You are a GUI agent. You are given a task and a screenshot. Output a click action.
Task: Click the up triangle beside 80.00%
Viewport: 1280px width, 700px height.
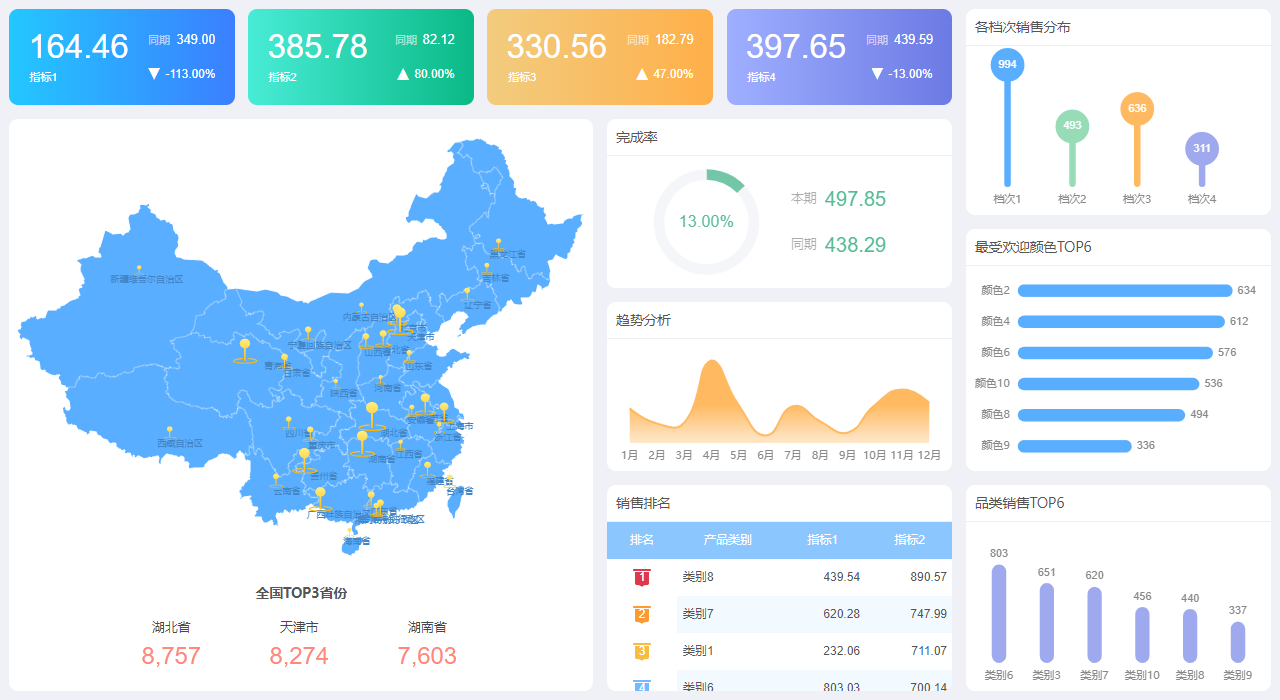pos(403,74)
